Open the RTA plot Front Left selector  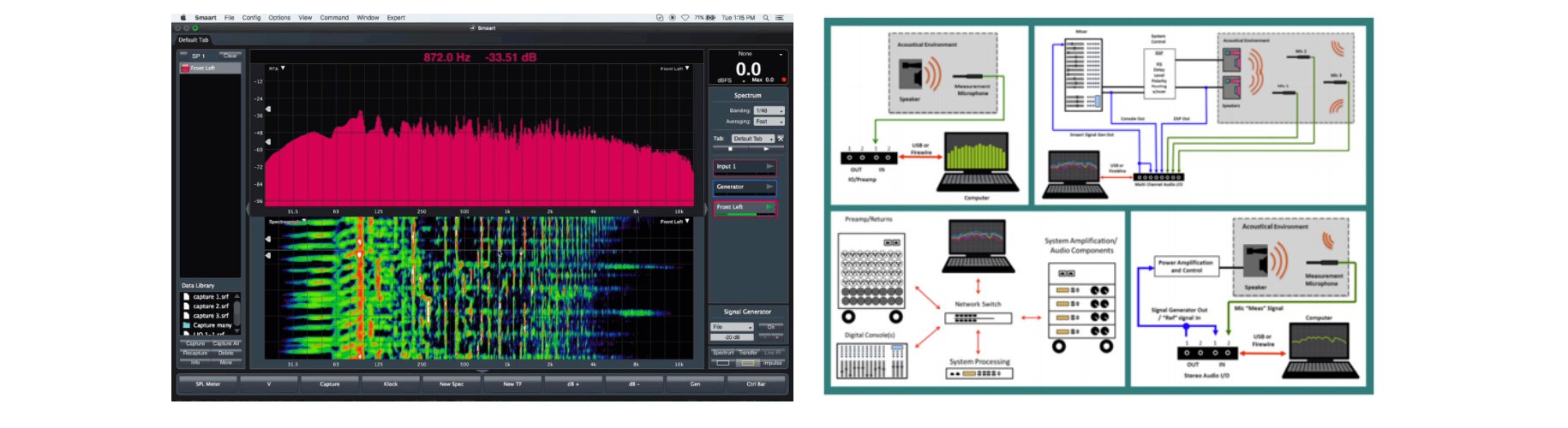[x=675, y=68]
